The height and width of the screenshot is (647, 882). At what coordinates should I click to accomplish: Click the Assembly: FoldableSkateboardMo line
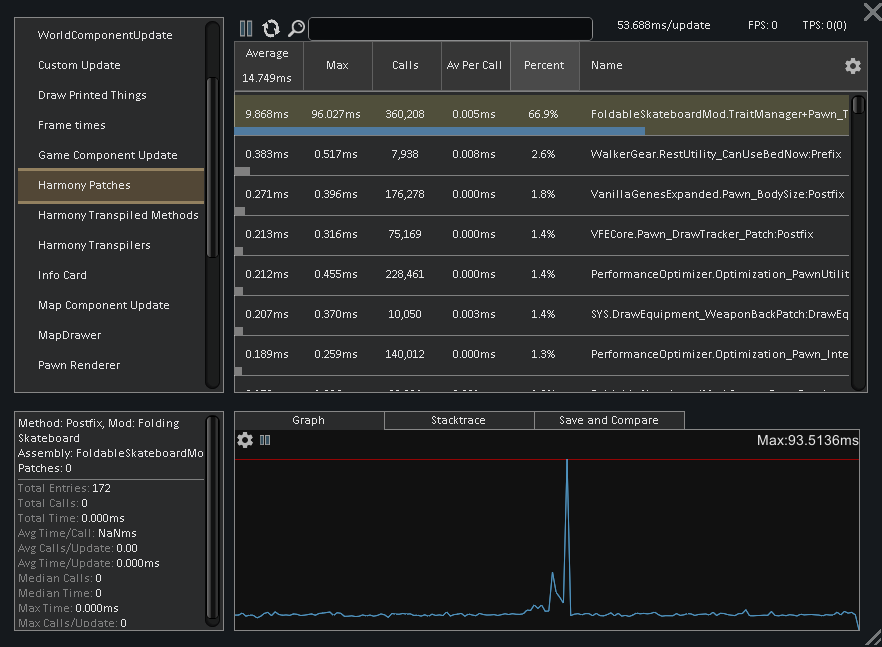pyautogui.click(x=111, y=453)
